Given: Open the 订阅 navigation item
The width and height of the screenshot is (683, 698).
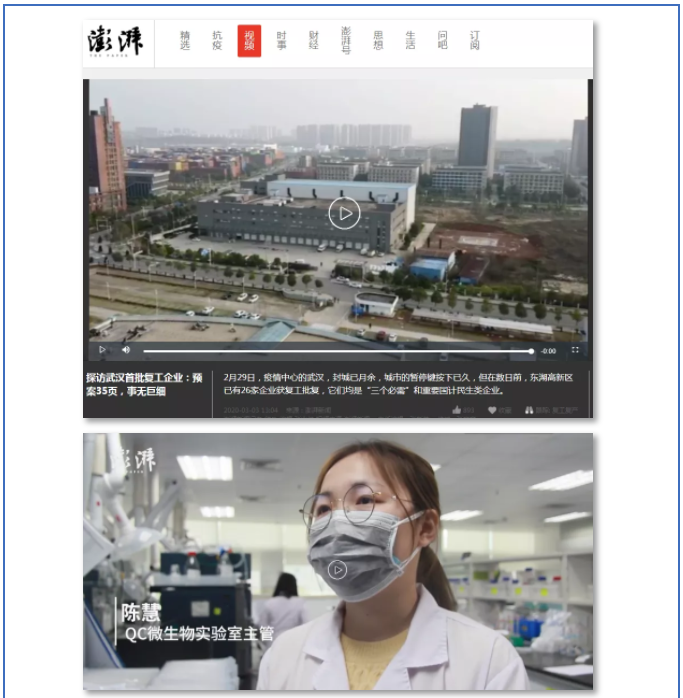Looking at the screenshot, I should [475, 41].
